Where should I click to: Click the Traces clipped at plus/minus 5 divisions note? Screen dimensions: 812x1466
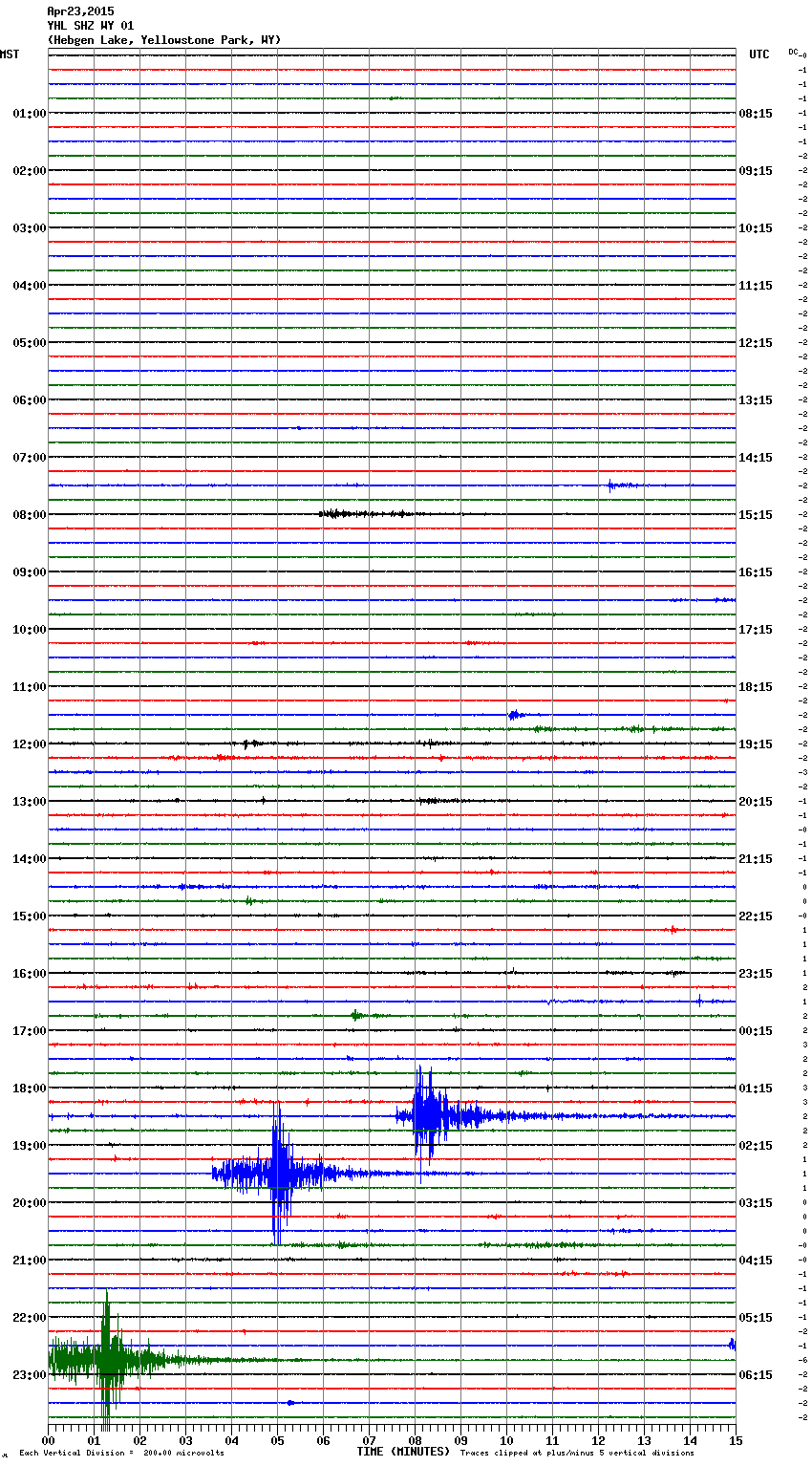(x=577, y=1453)
